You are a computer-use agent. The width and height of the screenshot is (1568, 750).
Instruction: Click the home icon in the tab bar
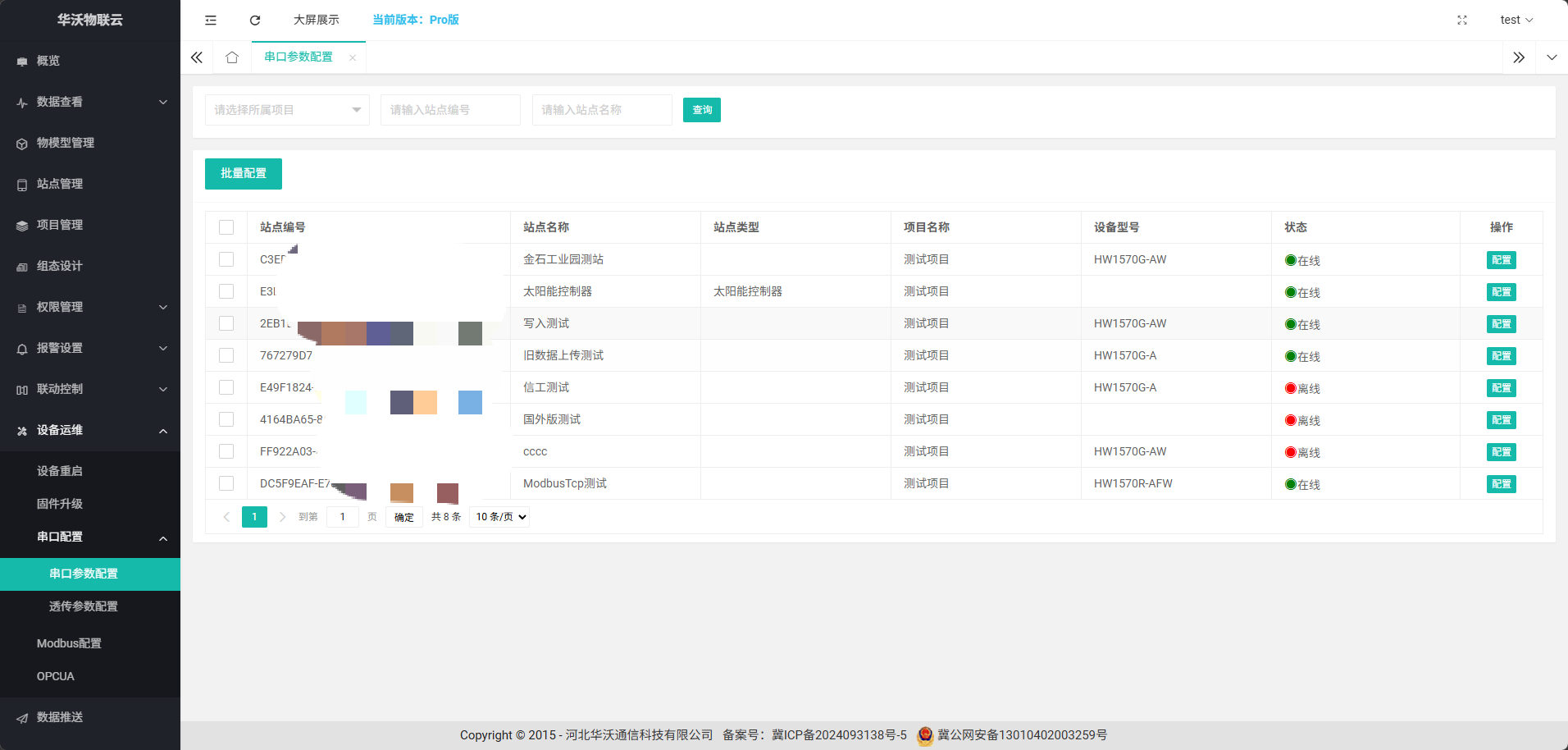point(232,57)
